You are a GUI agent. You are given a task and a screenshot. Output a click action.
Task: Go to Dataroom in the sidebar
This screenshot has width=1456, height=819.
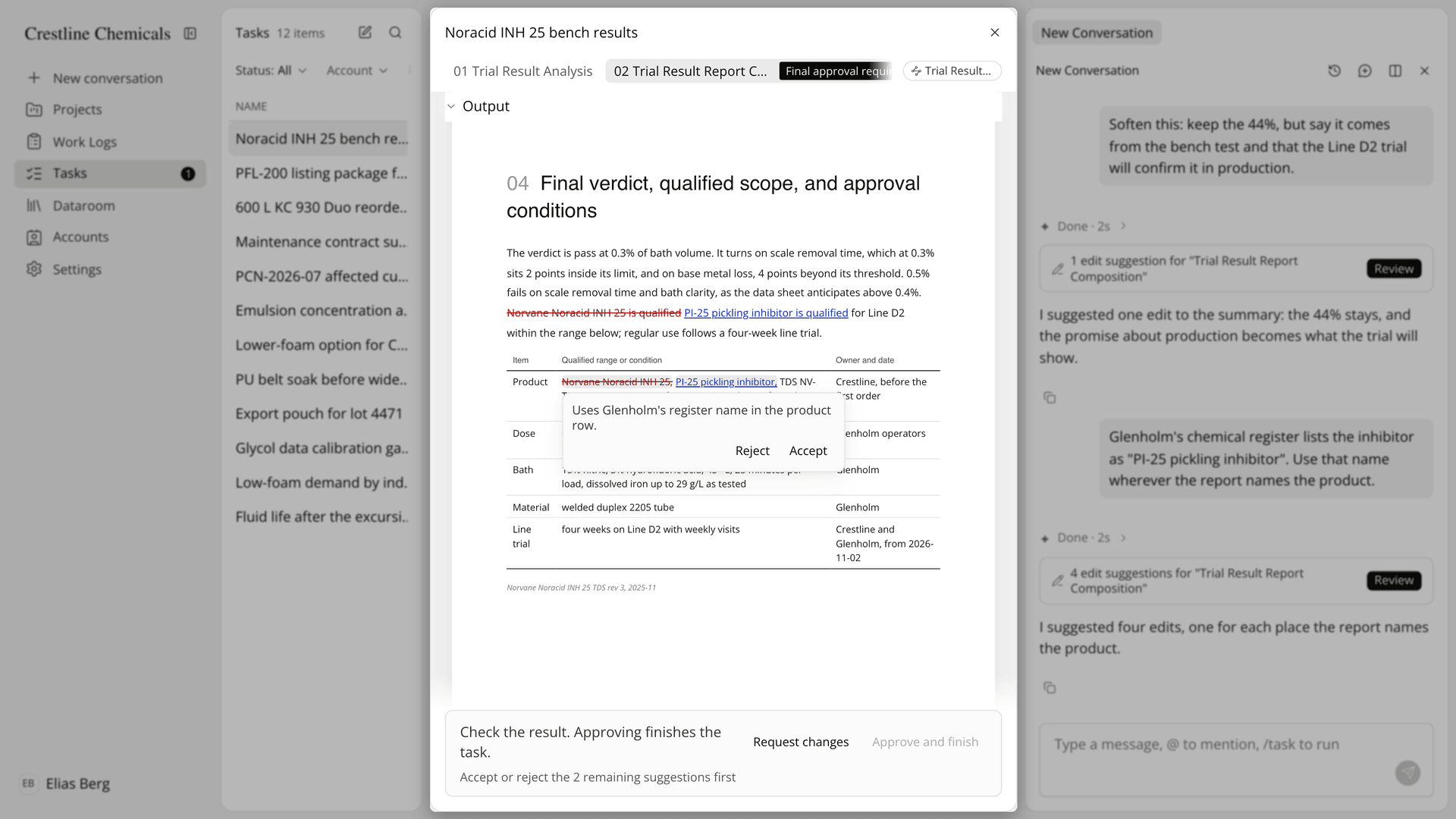click(x=110, y=206)
